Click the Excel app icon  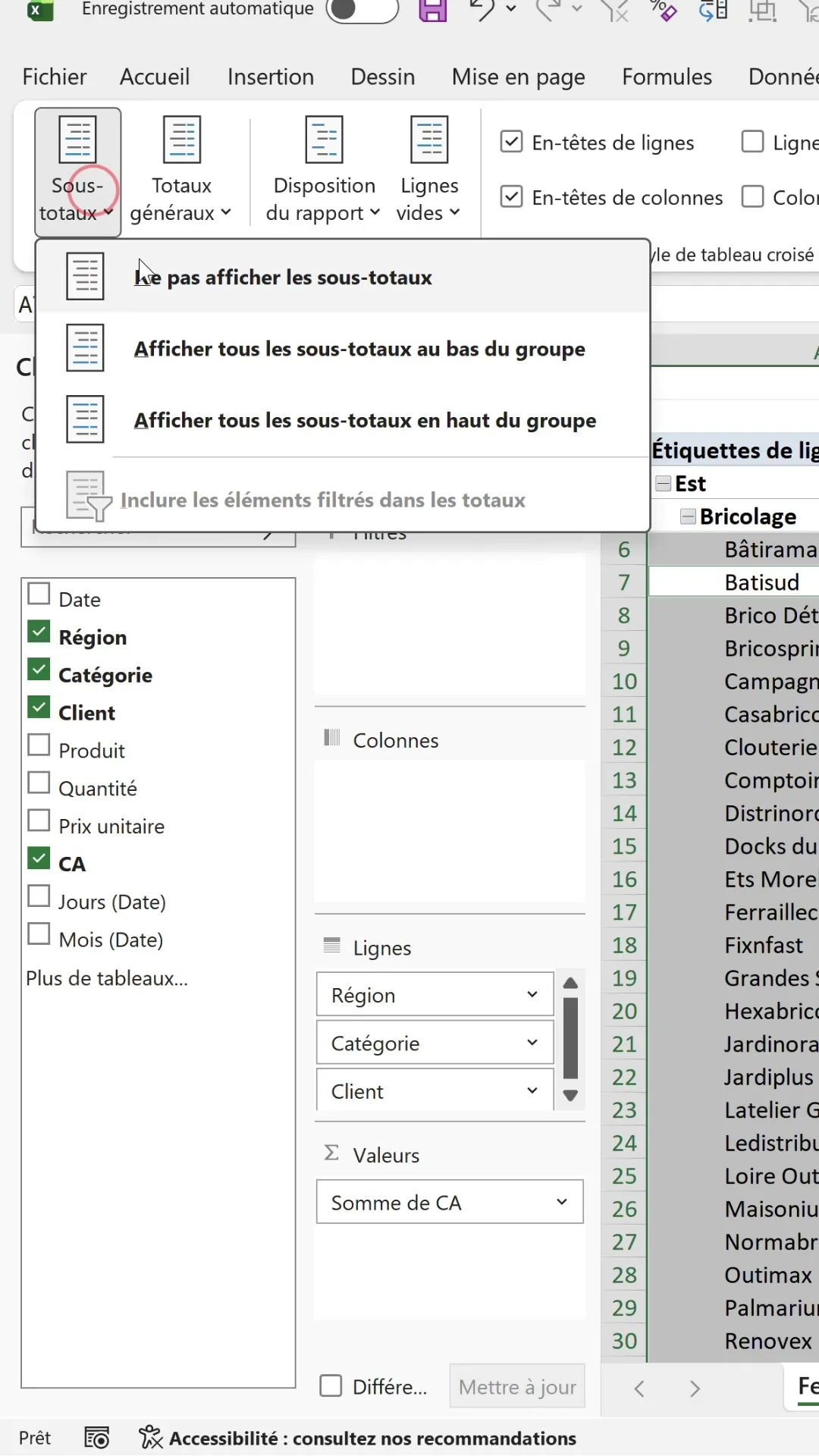[x=39, y=9]
